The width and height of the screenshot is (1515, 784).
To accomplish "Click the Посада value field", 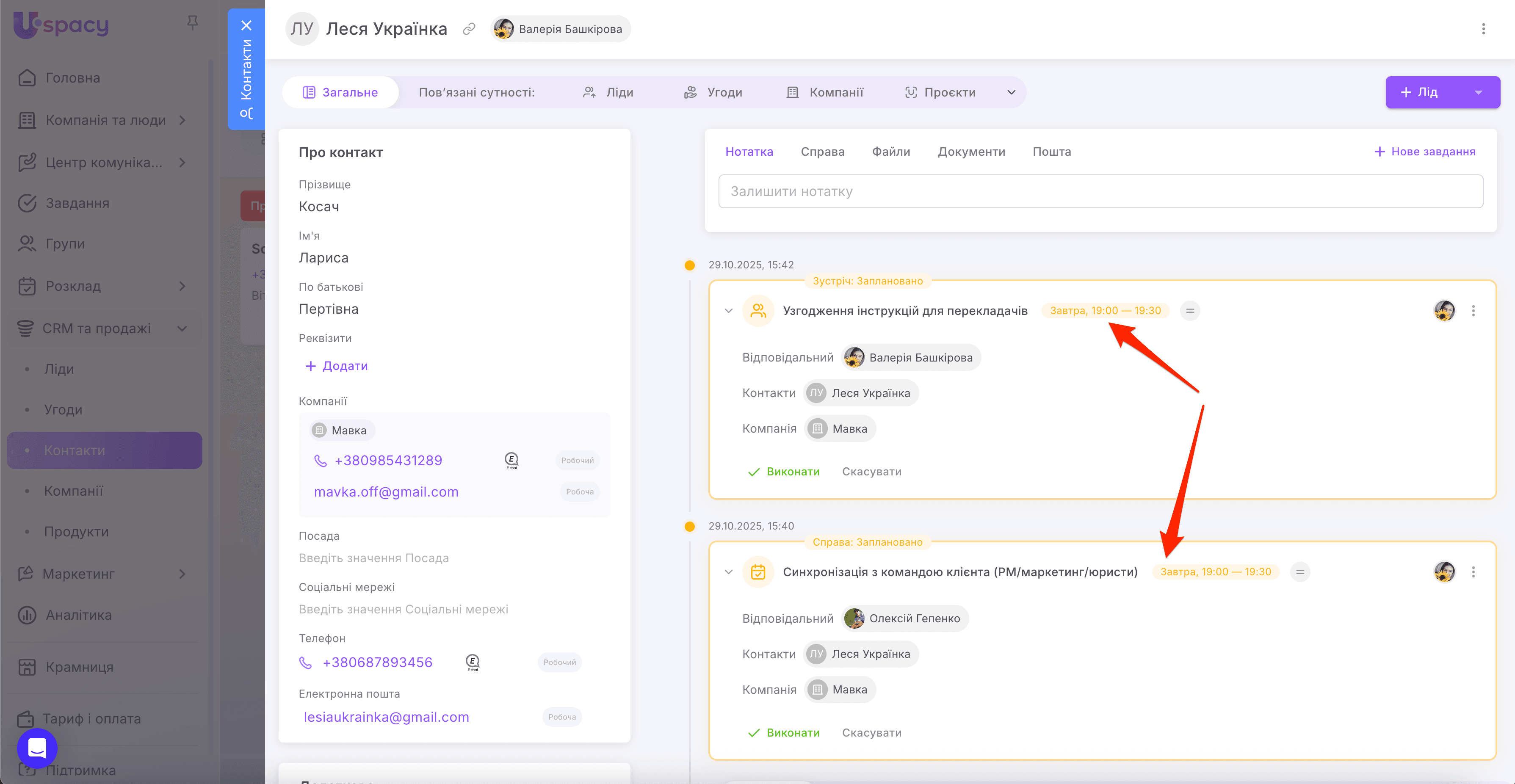I will [x=373, y=558].
